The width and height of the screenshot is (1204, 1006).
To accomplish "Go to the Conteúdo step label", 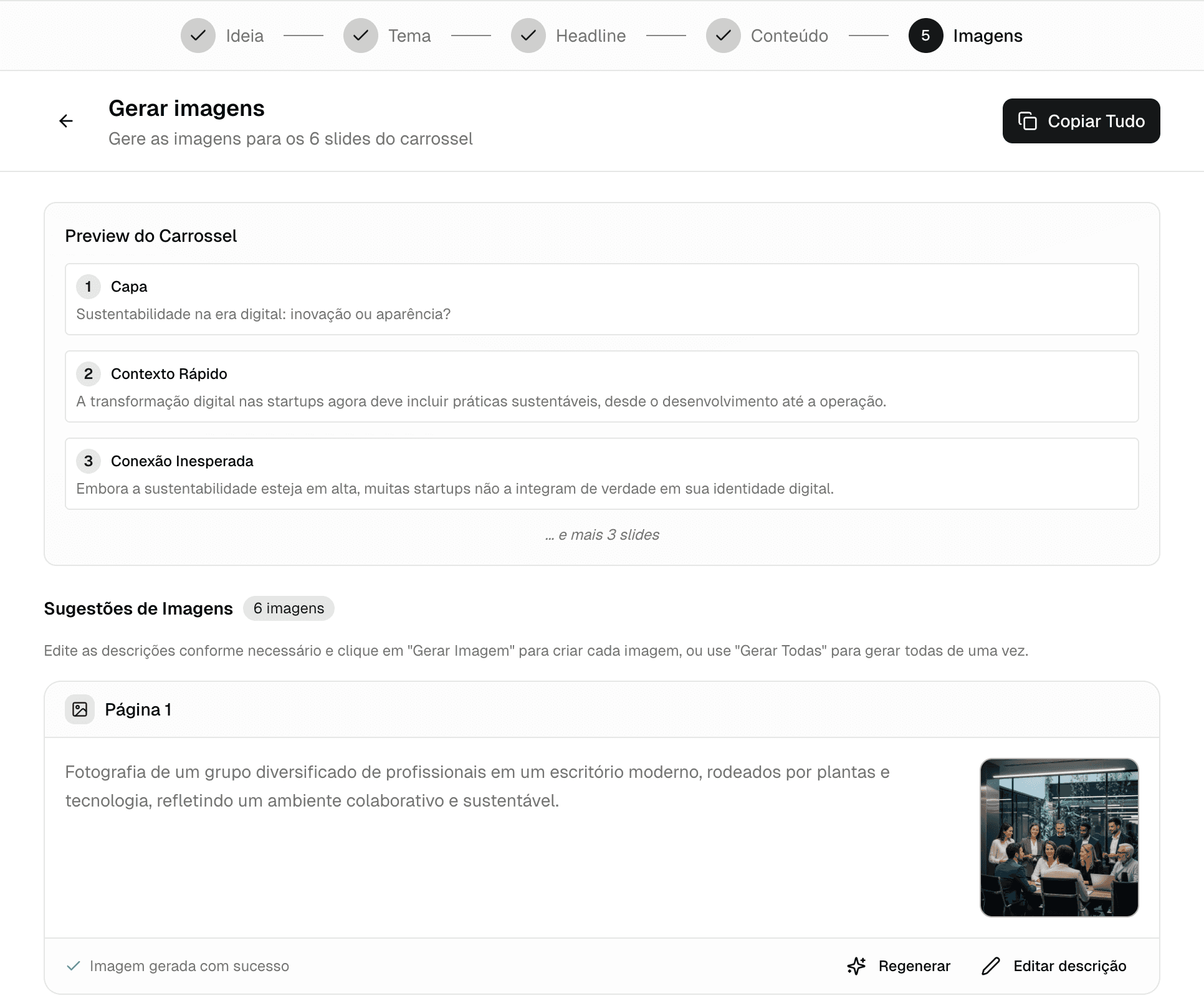I will pyautogui.click(x=789, y=36).
